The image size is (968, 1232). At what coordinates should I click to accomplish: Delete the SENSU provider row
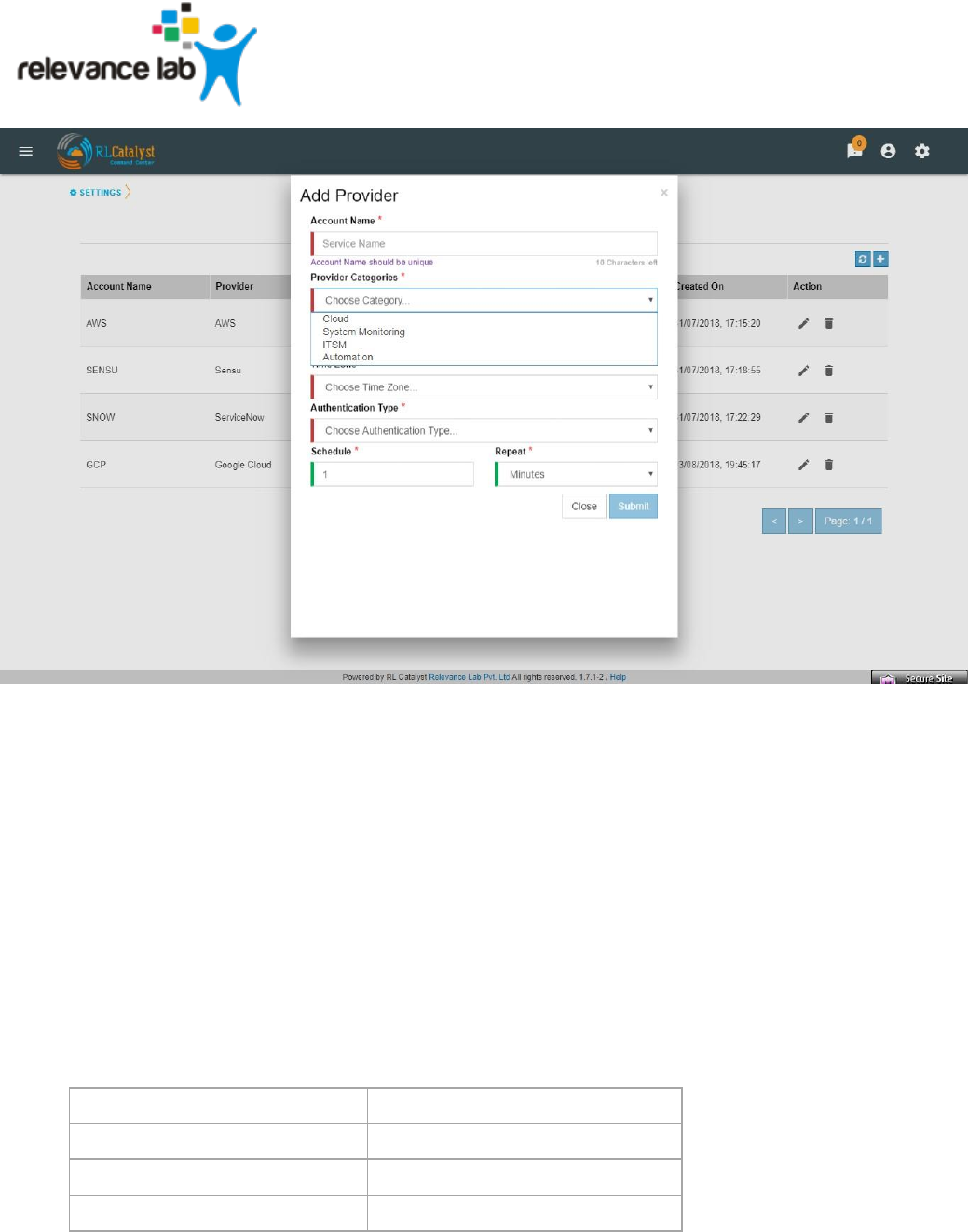pos(828,371)
